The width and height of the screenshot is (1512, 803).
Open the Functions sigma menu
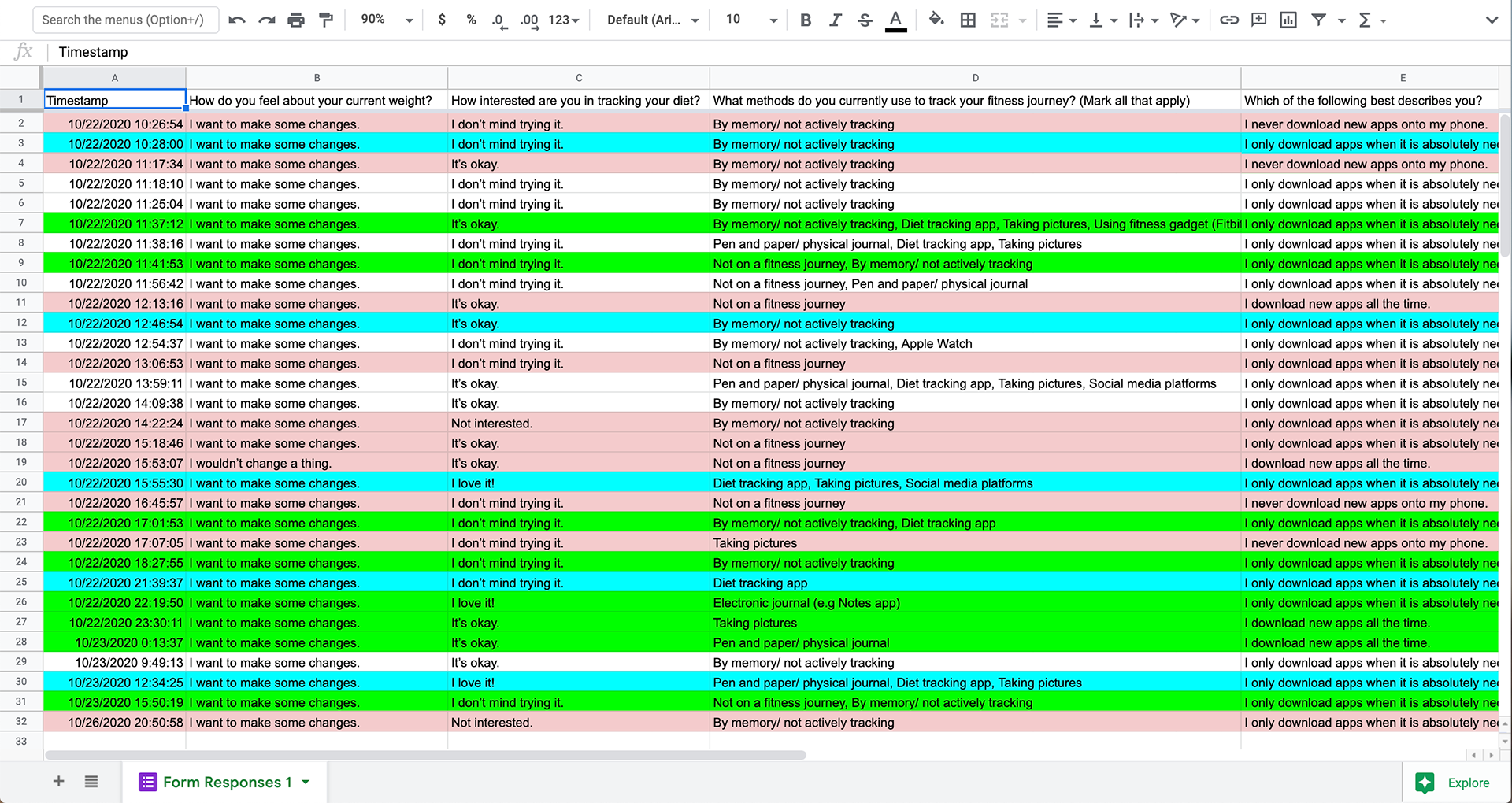pos(1371,20)
